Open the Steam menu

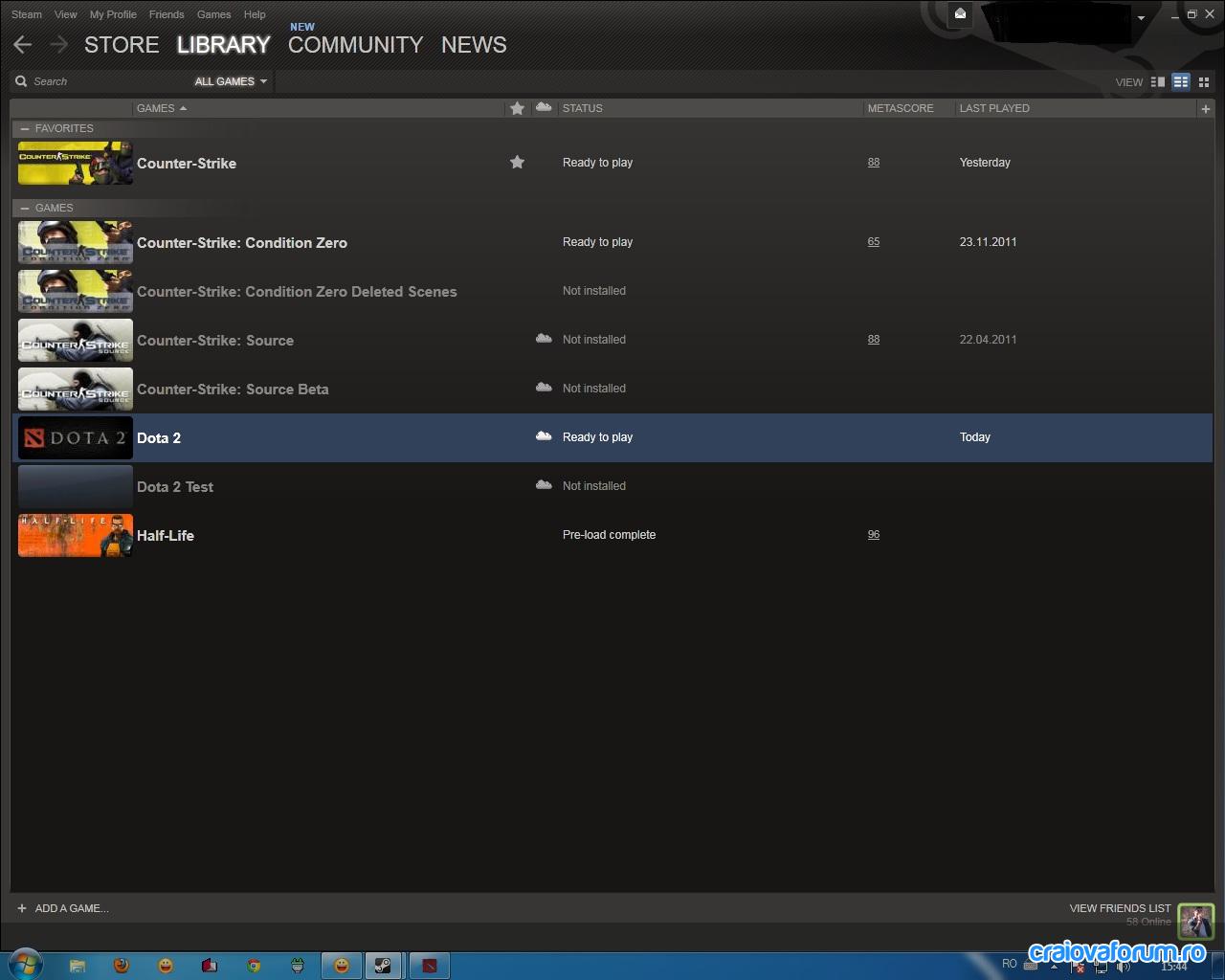pos(27,14)
